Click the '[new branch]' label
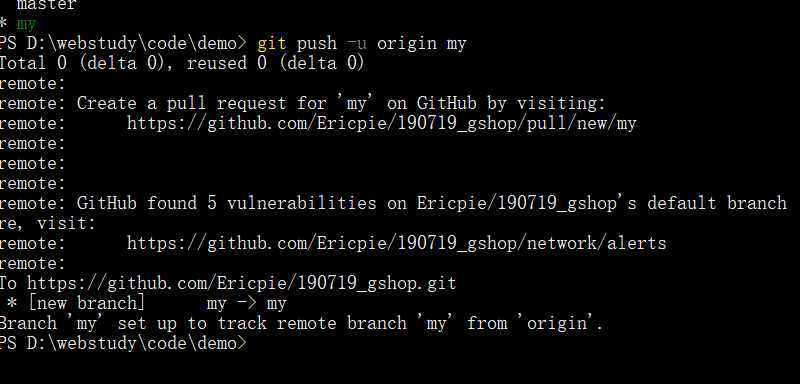Viewport: 800px width, 384px height. [x=87, y=303]
